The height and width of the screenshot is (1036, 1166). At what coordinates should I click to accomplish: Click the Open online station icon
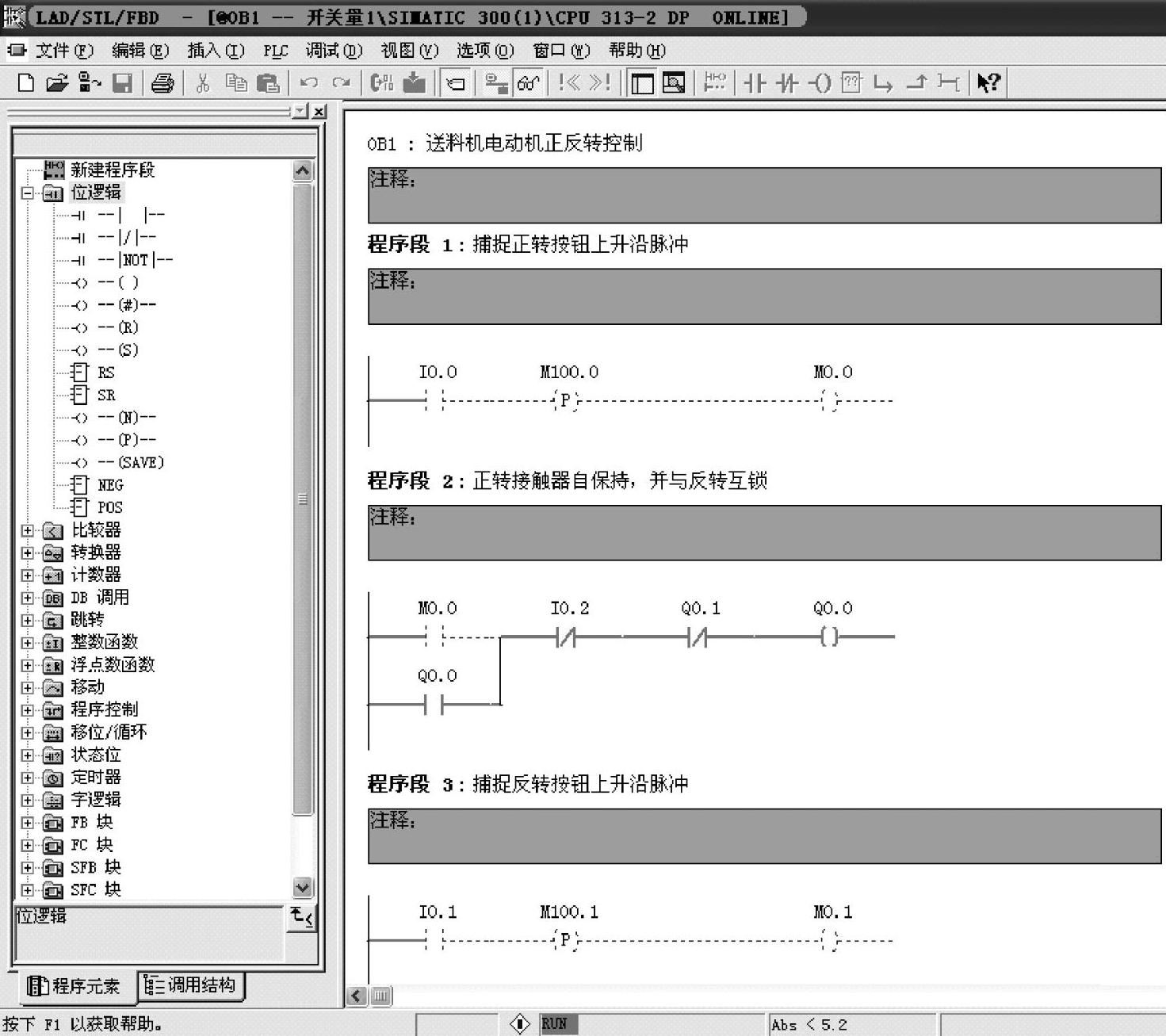[x=90, y=82]
